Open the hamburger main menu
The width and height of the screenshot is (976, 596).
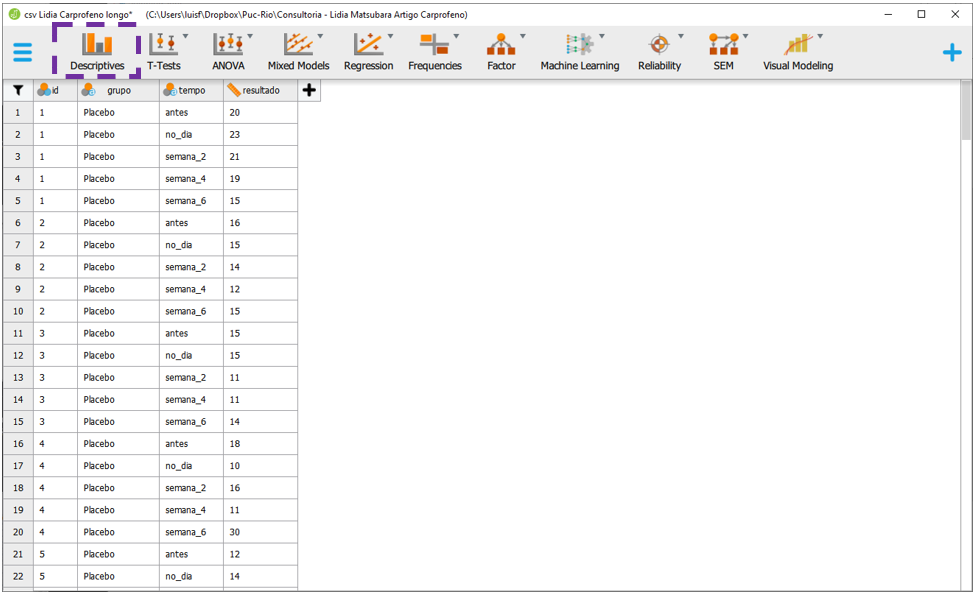(x=22, y=53)
